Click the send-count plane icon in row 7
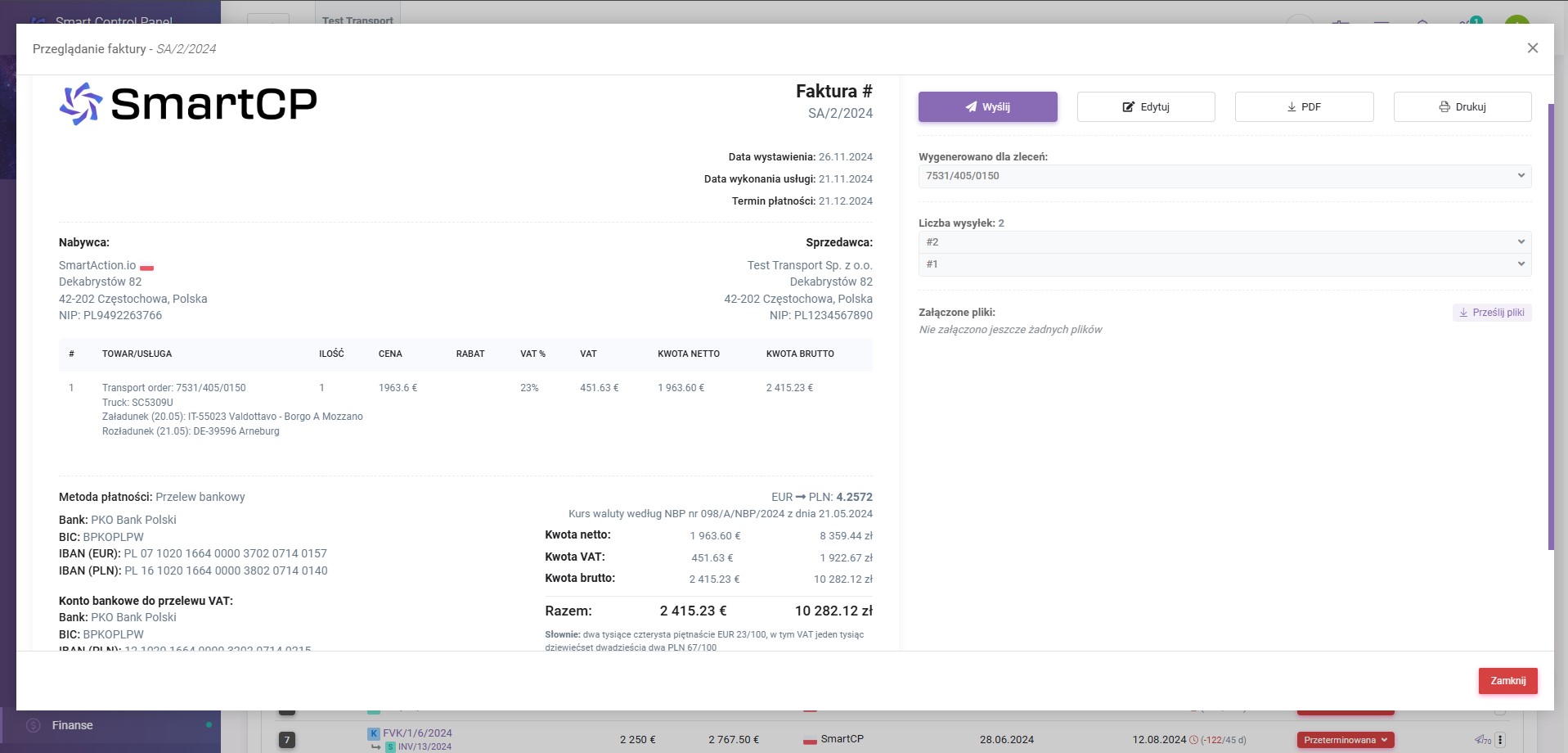 [1482, 740]
